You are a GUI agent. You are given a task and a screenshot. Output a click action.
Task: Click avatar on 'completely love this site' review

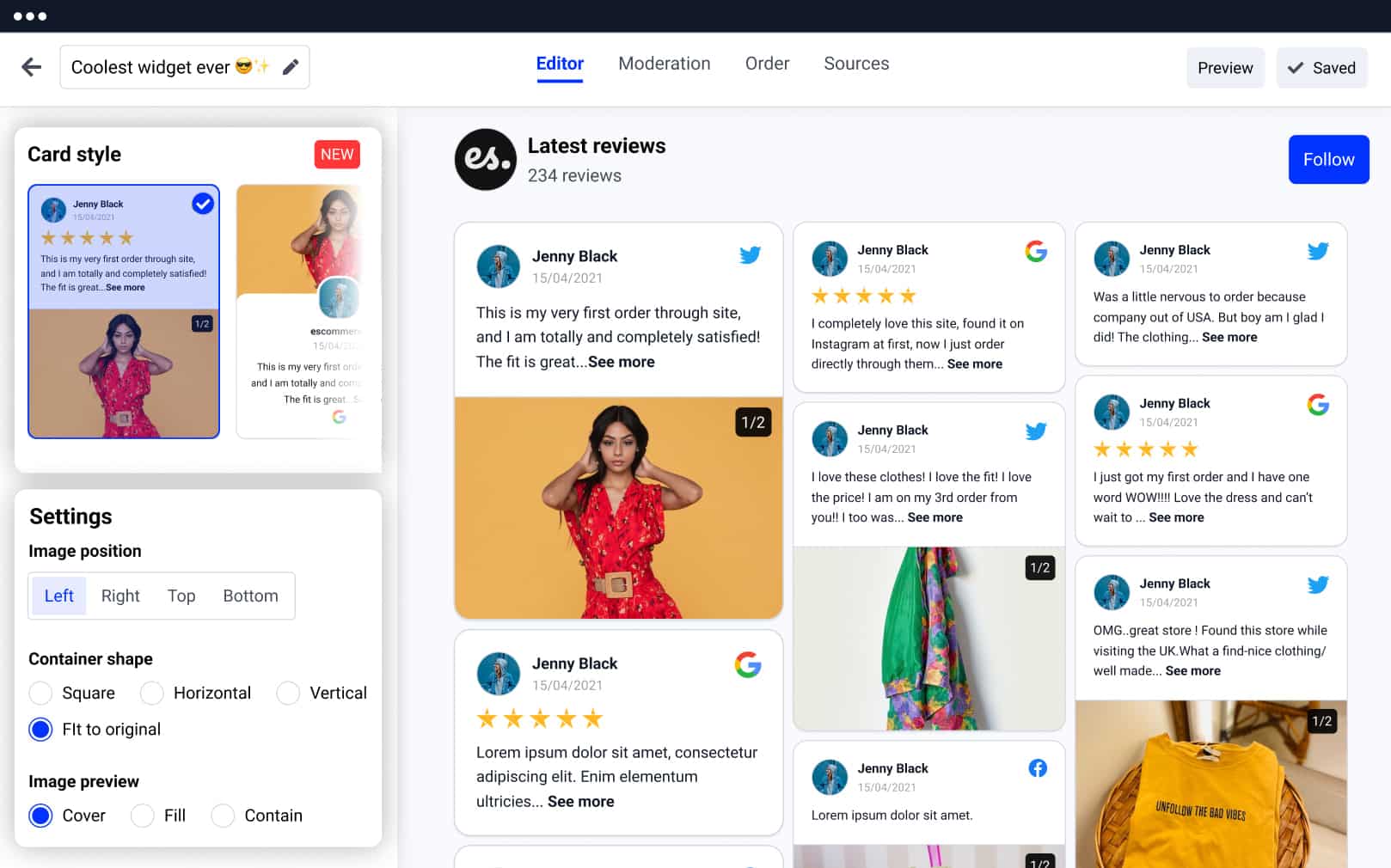[830, 259]
